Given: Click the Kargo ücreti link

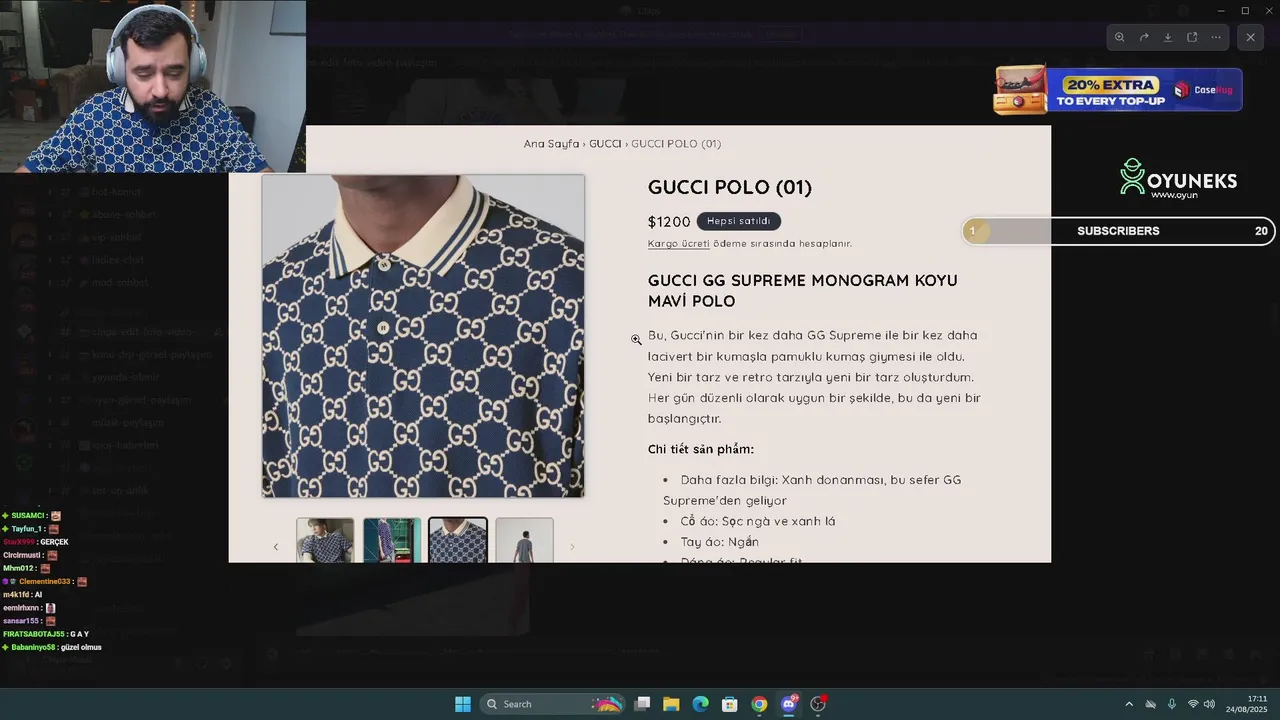Looking at the screenshot, I should [x=679, y=244].
